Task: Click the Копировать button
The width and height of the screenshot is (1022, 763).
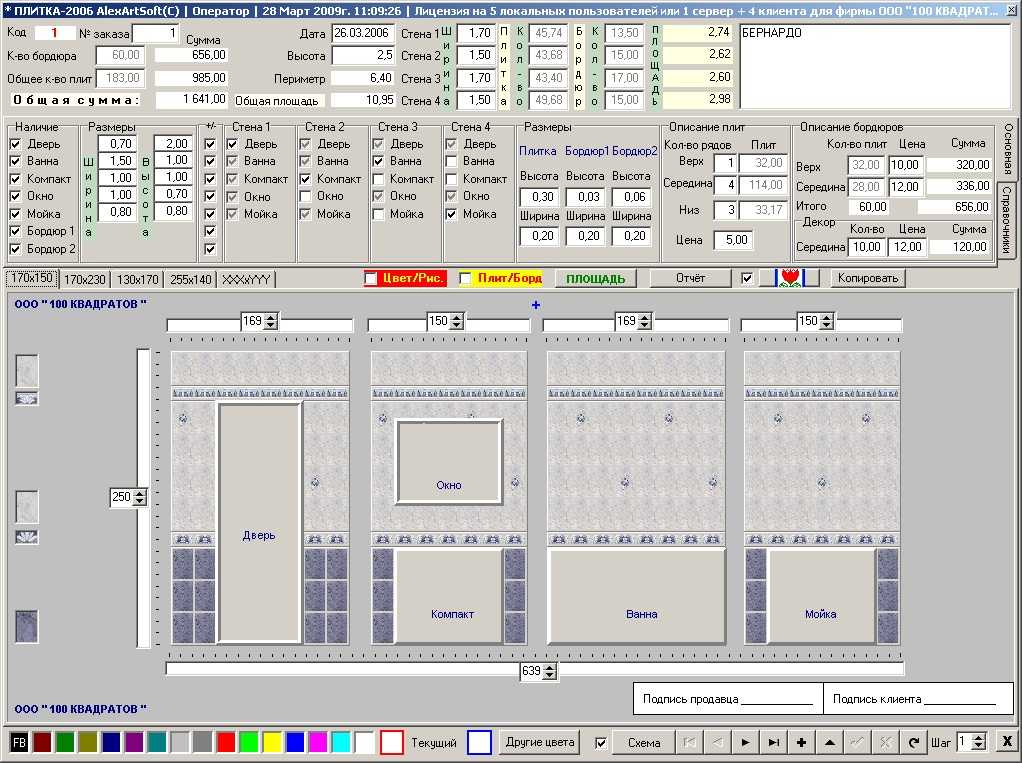Action: tap(868, 278)
